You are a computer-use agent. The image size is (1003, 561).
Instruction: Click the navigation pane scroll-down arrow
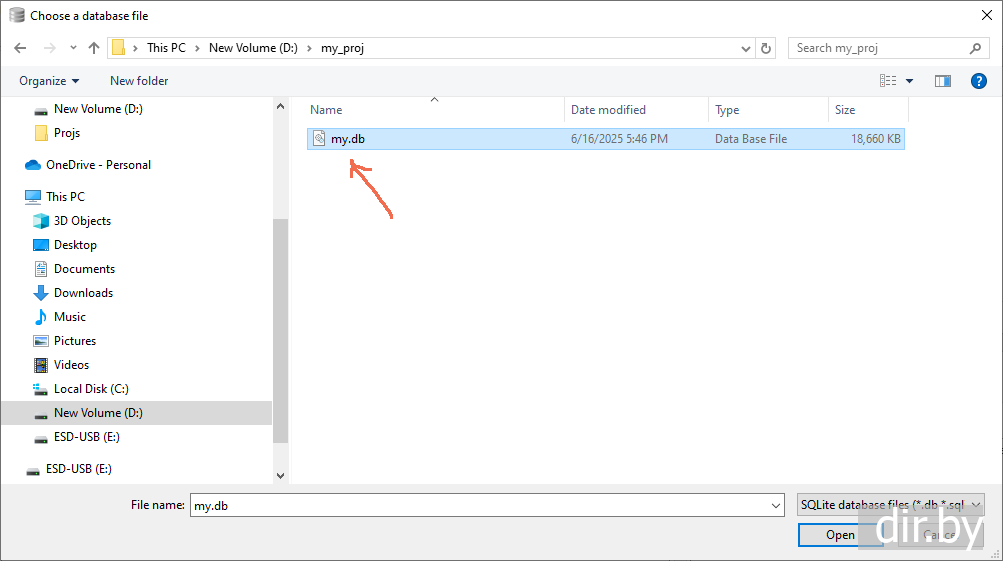[x=280, y=475]
